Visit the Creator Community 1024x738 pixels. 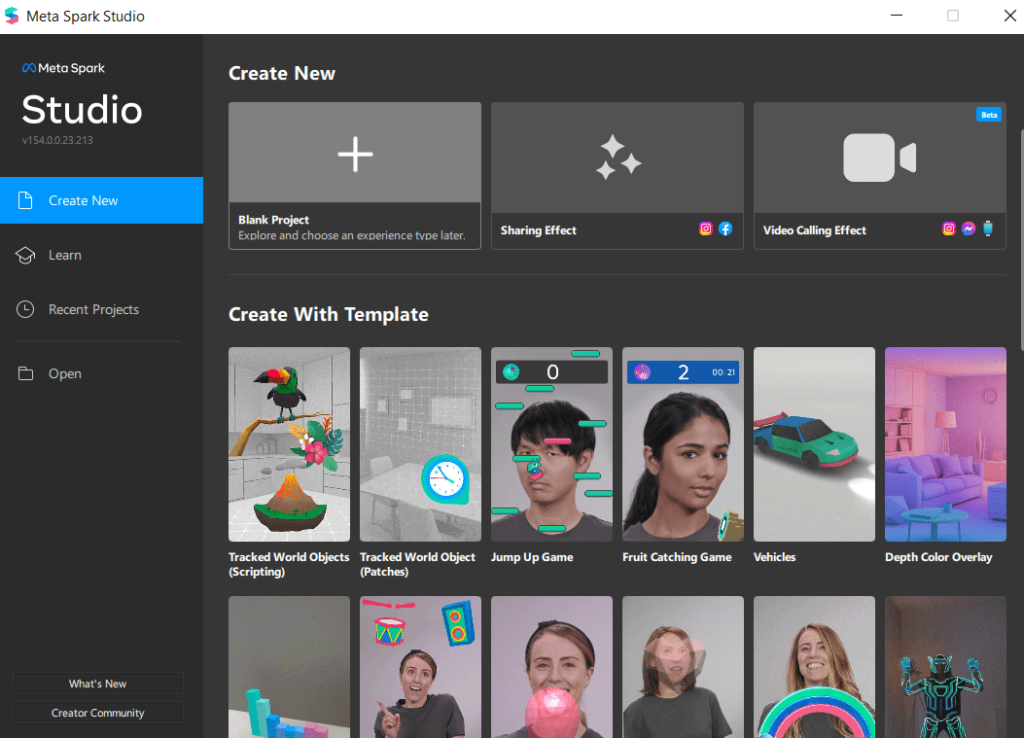[97, 712]
